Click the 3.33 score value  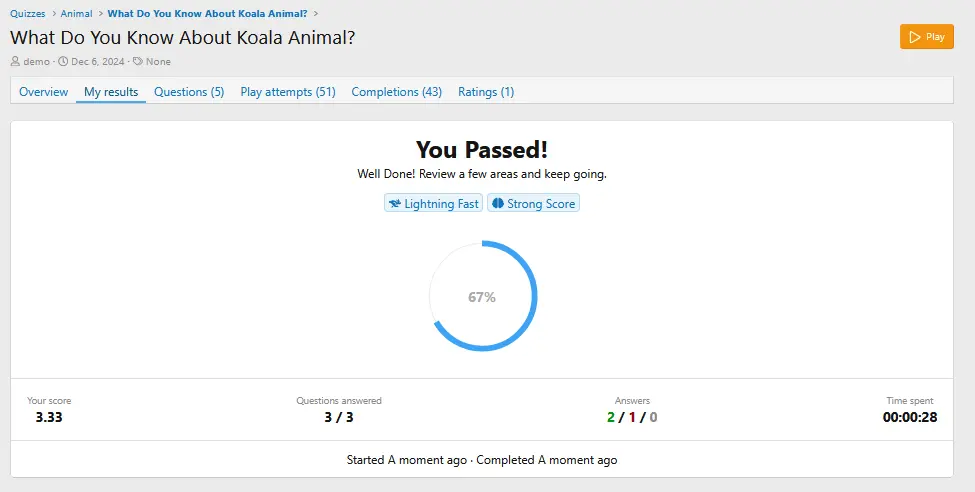[x=49, y=418]
